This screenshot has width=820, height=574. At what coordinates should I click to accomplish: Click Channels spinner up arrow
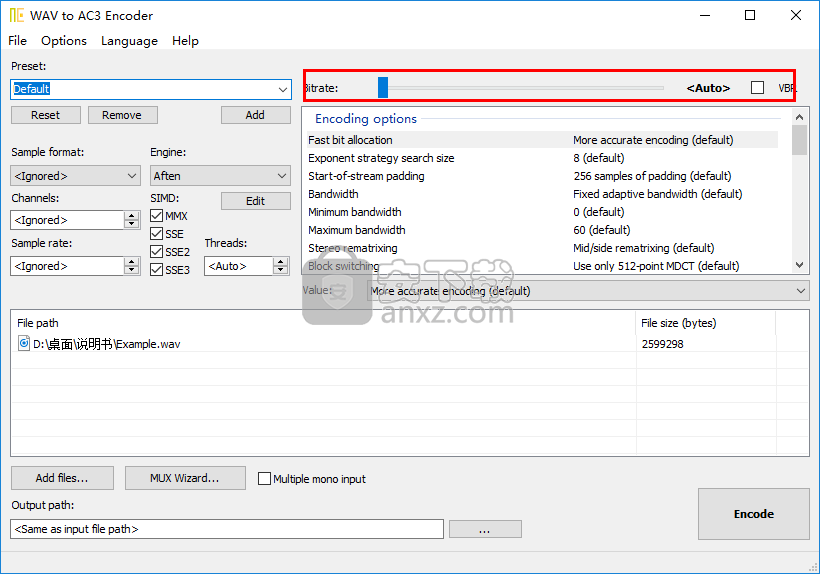pos(132,215)
